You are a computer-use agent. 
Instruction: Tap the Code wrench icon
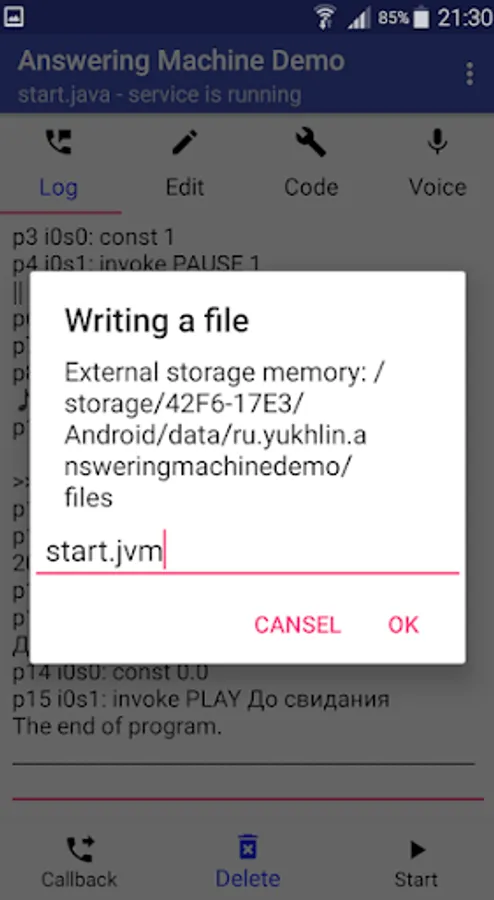coord(311,142)
